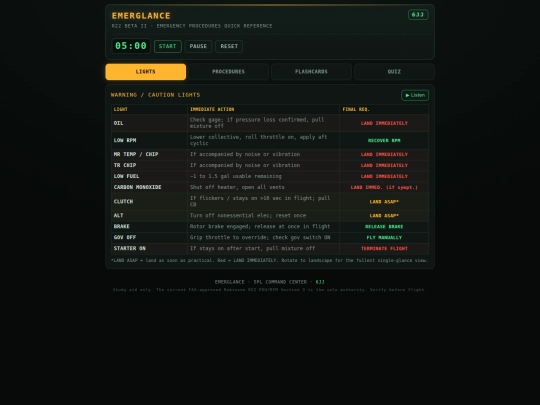Select the MR TEMP / CHIP label

[136, 154]
